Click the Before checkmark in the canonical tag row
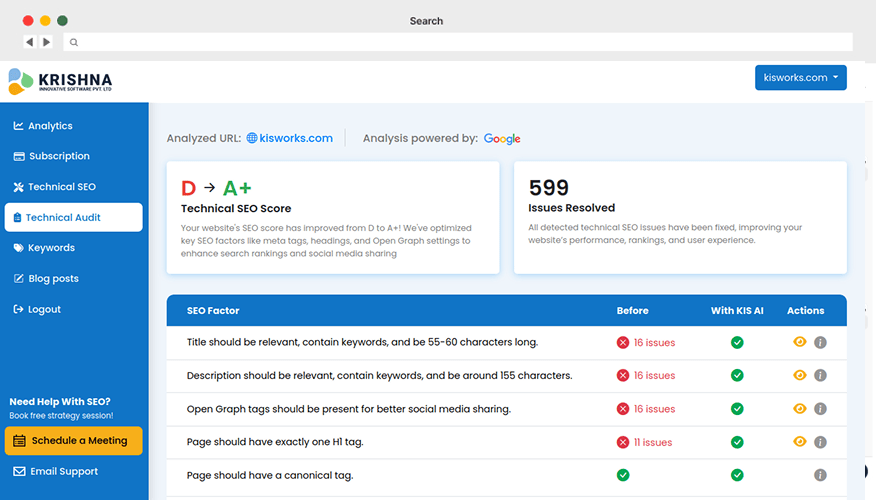Image resolution: width=876 pixels, height=500 pixels. tap(623, 475)
